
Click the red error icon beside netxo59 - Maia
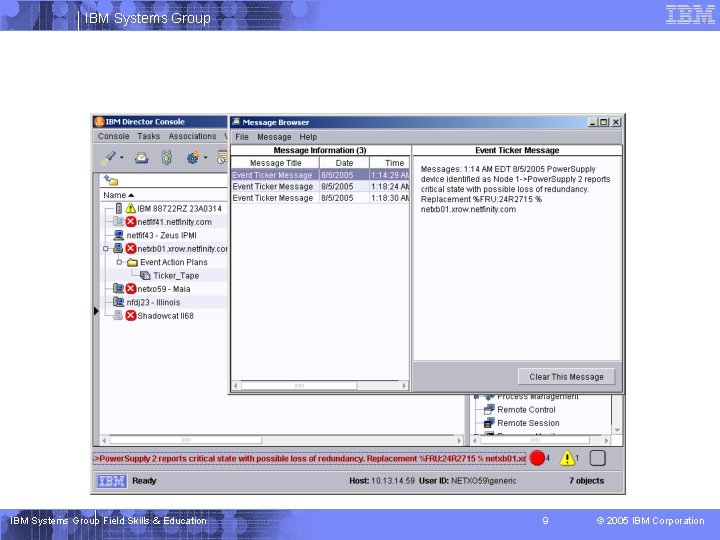coord(131,289)
